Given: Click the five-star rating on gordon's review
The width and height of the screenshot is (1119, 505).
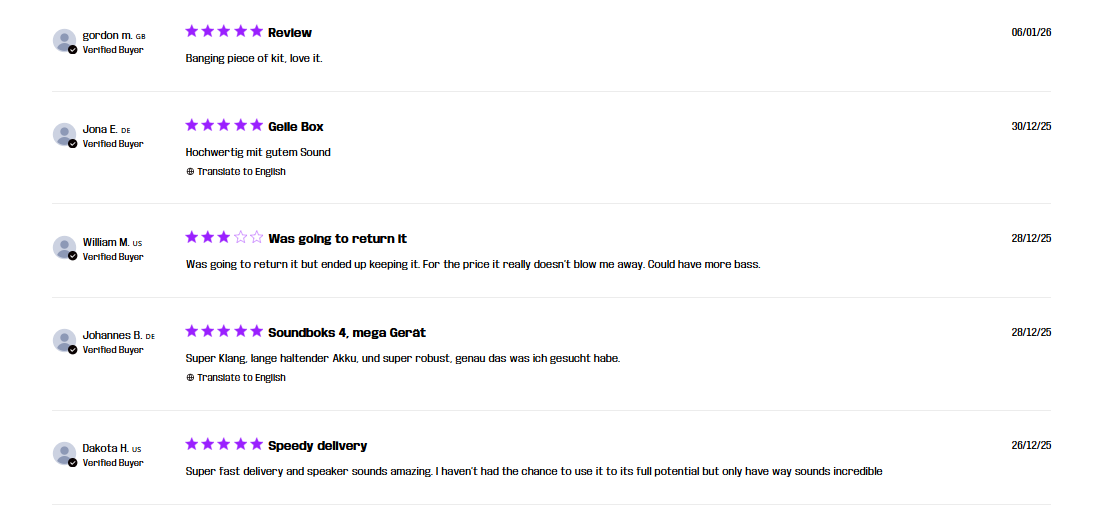Looking at the screenshot, I should tap(224, 32).
